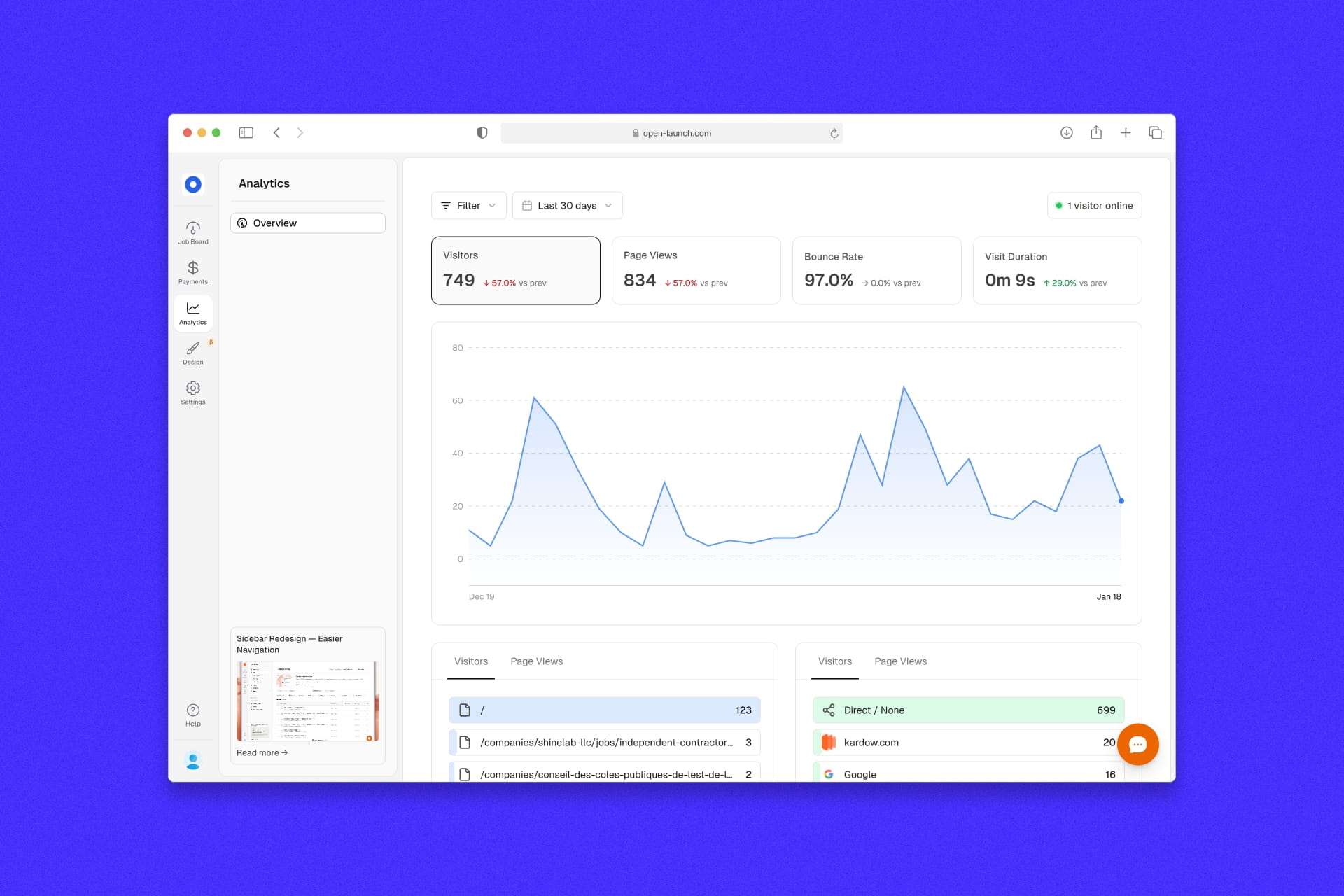Expand the Filter dropdown
The width and height of the screenshot is (1344, 896).
click(x=468, y=206)
